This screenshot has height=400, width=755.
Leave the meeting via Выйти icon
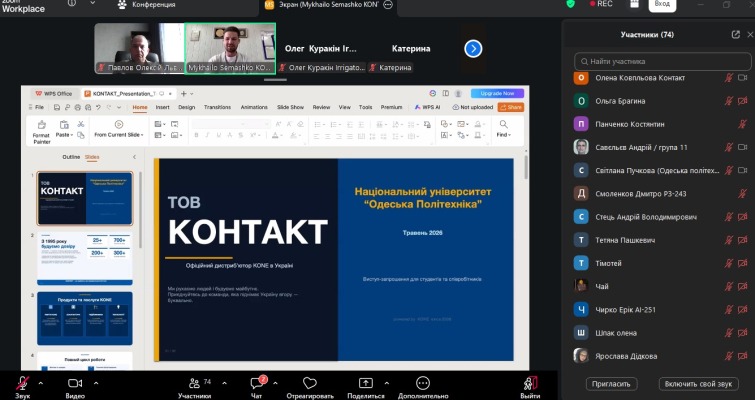[x=530, y=383]
